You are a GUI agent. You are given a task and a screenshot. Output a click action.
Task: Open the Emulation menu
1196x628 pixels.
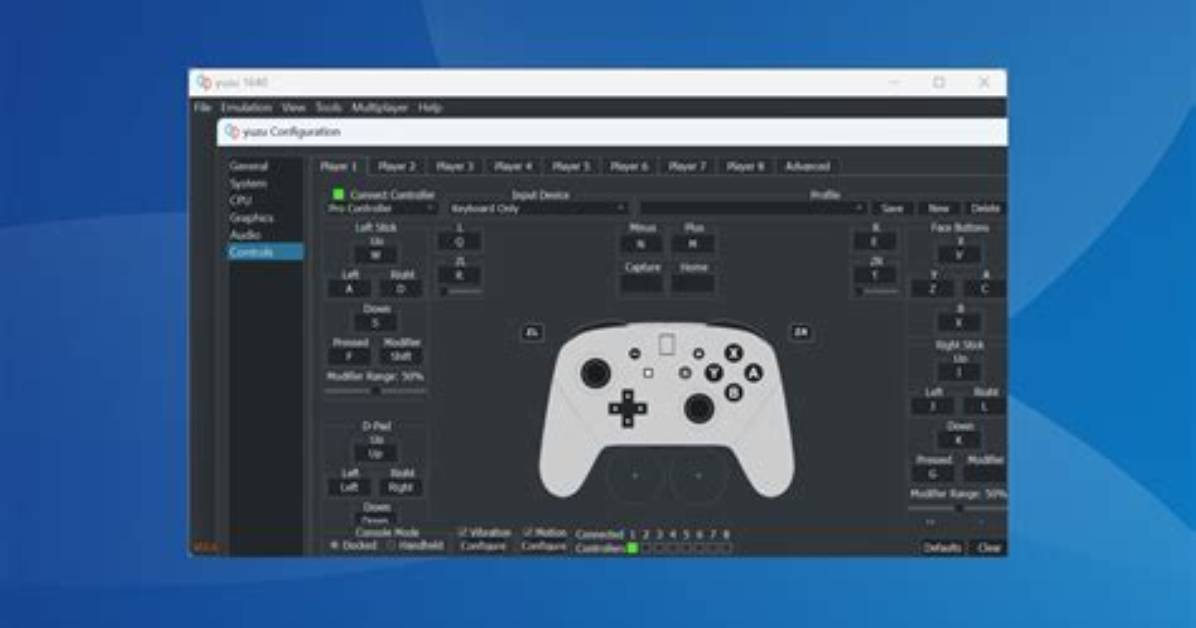pos(246,108)
